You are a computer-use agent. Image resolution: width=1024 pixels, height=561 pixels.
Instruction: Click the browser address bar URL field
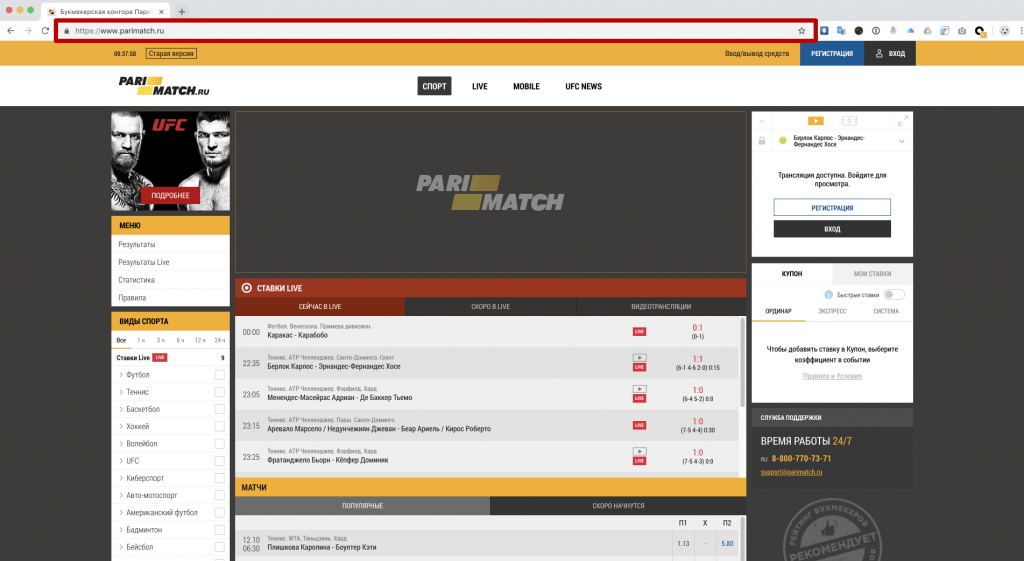click(x=434, y=31)
